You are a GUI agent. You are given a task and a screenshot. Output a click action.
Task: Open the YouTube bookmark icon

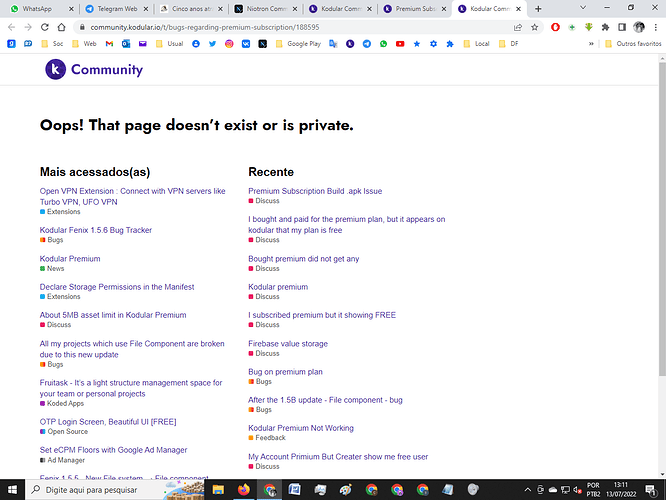click(x=400, y=44)
